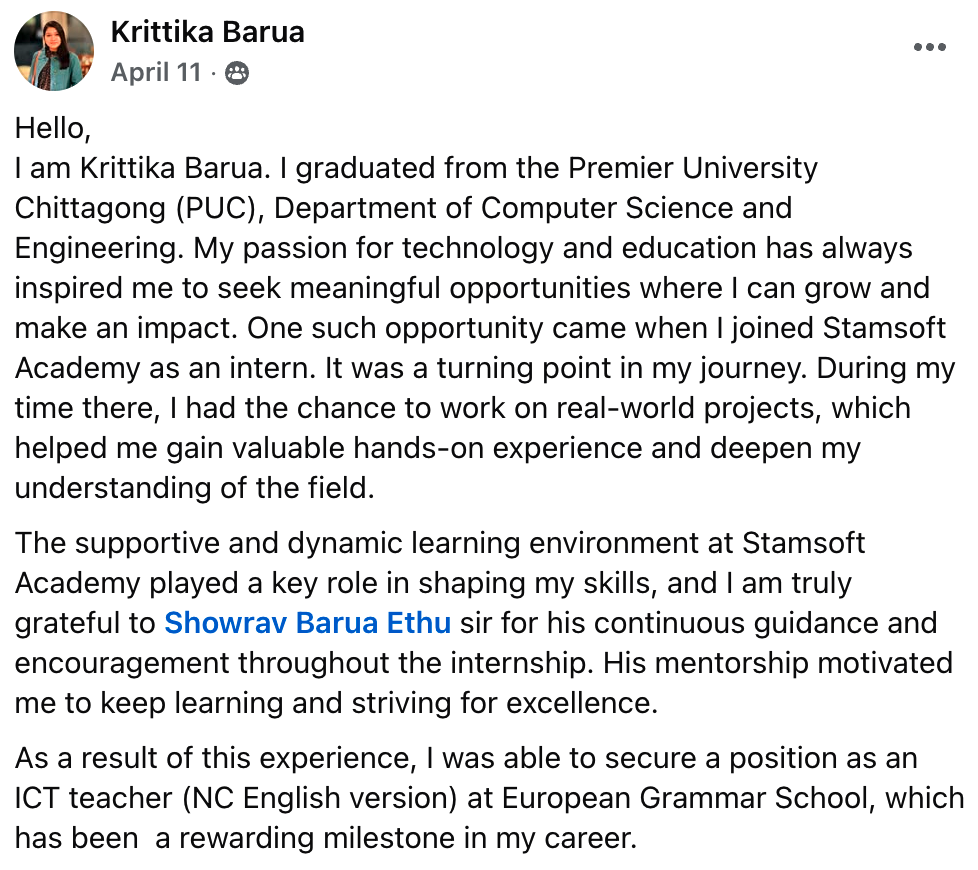Click the Friends audience privacy icon
The width and height of the screenshot is (978, 870).
[x=237, y=73]
